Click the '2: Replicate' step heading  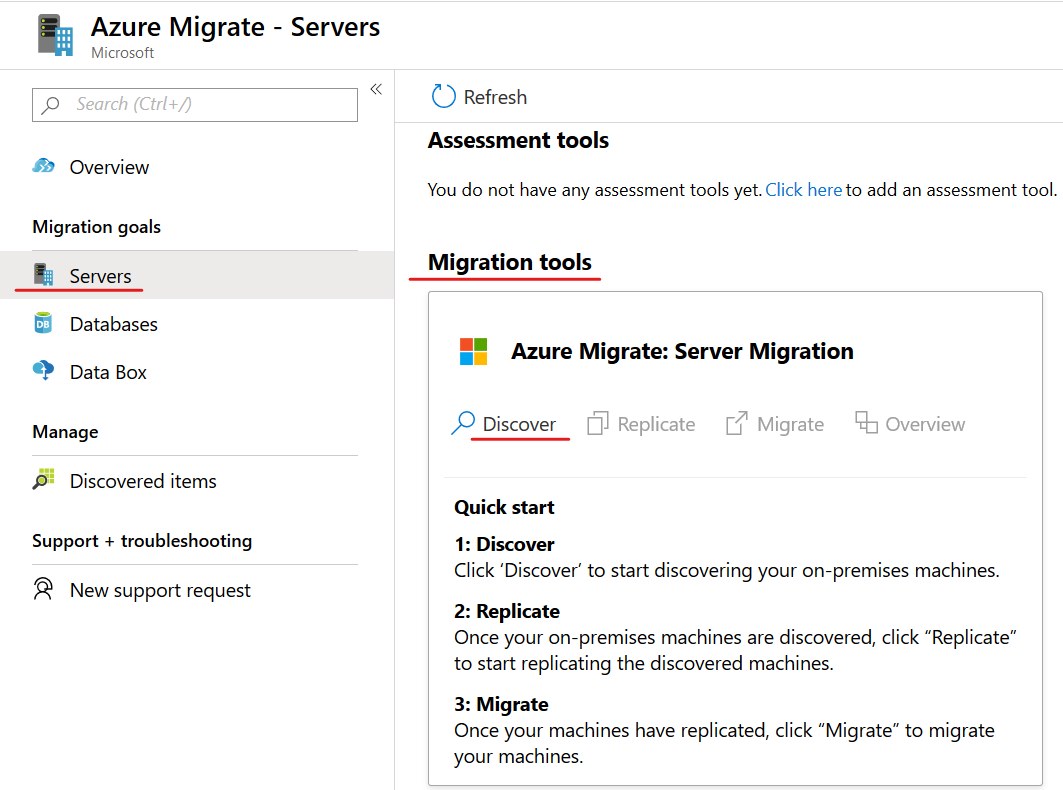pos(507,611)
